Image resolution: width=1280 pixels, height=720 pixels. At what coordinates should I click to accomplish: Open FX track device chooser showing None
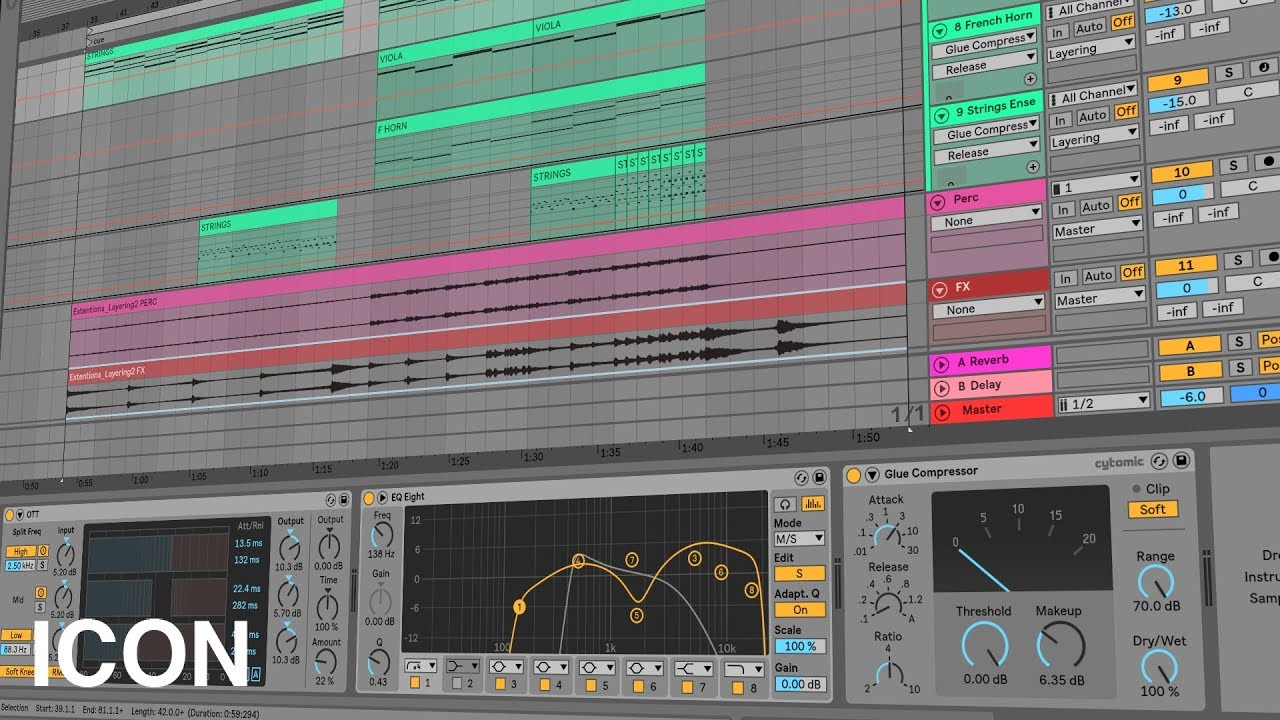point(989,309)
